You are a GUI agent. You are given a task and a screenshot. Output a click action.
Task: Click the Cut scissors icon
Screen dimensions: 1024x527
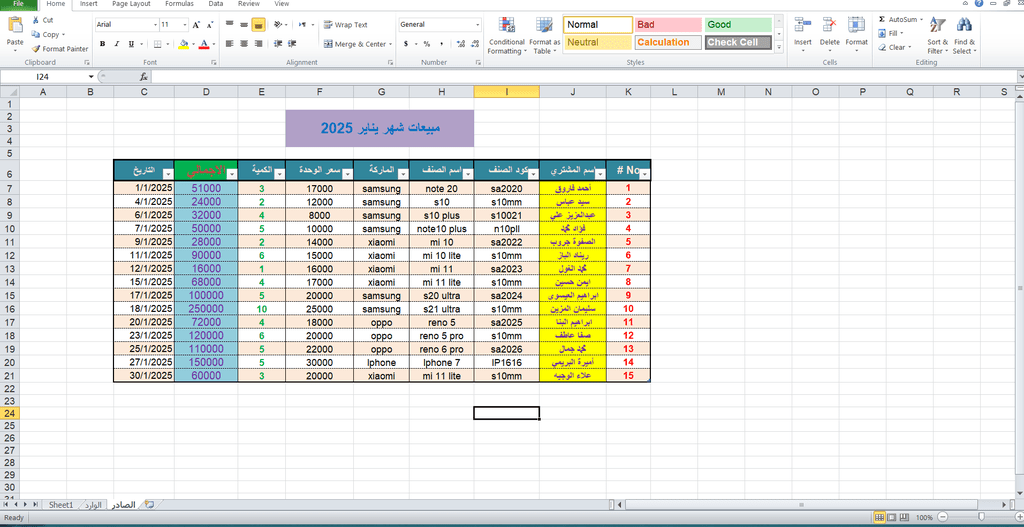coord(35,20)
